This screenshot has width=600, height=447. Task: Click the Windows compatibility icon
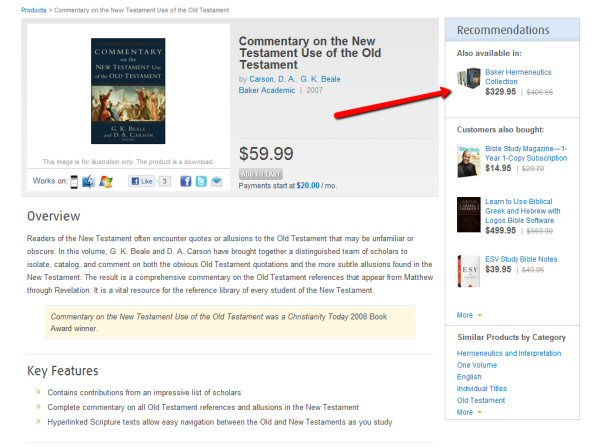(x=106, y=181)
